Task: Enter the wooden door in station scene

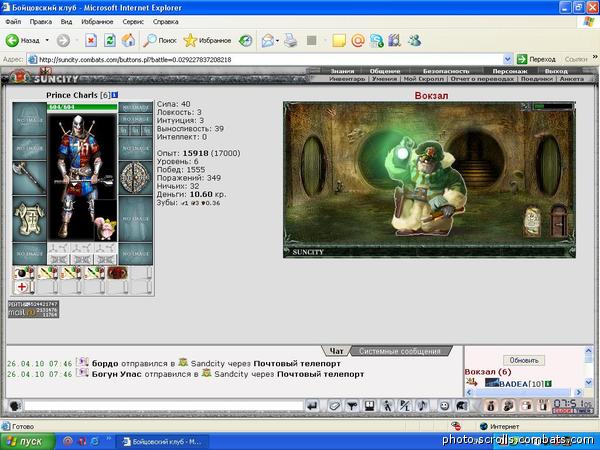Action: tap(558, 221)
